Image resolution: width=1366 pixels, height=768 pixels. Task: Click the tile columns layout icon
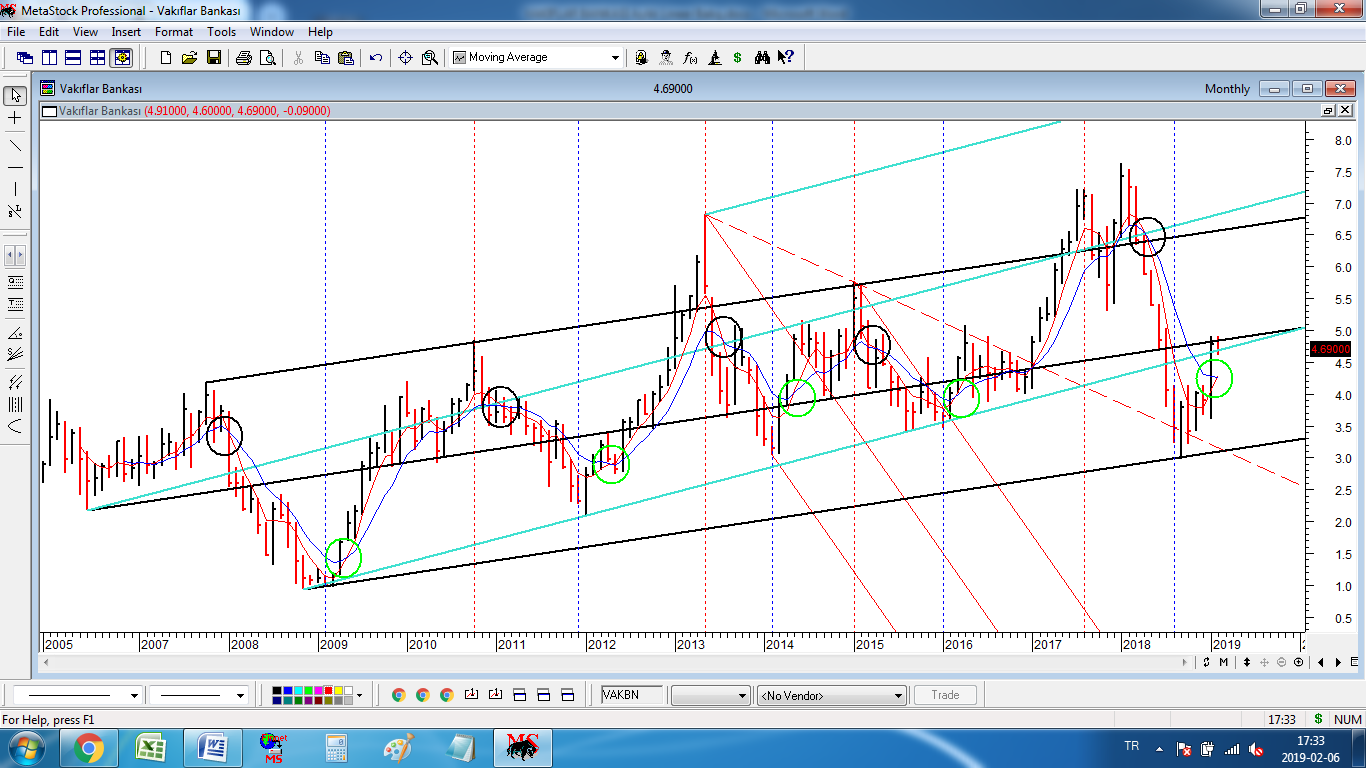[49, 57]
